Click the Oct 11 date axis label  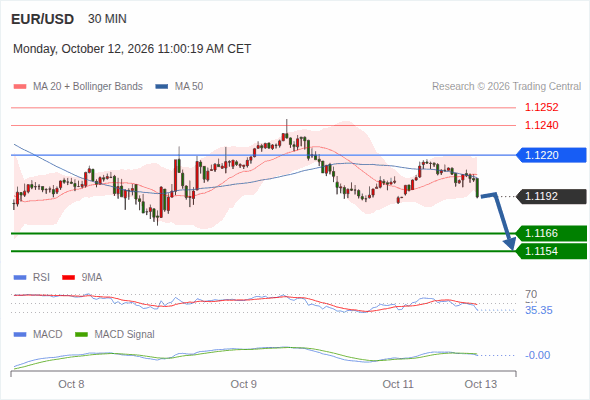click(x=398, y=384)
